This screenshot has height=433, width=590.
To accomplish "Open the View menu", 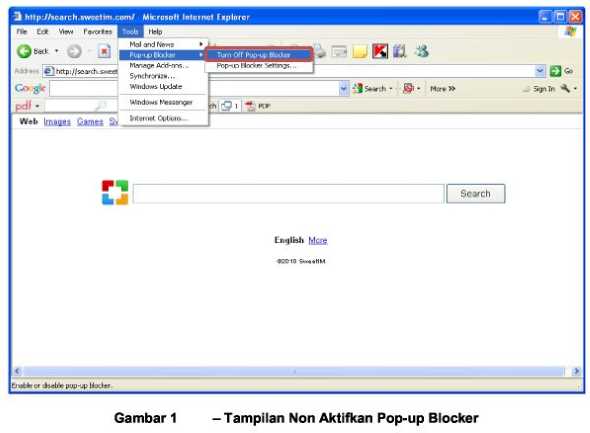I will pyautogui.click(x=66, y=32).
